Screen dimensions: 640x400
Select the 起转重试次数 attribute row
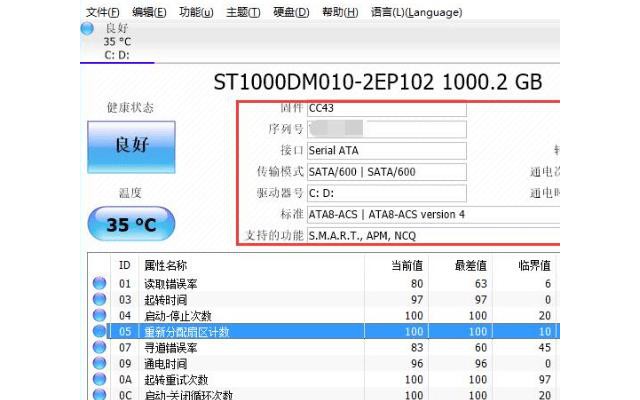(x=323, y=379)
